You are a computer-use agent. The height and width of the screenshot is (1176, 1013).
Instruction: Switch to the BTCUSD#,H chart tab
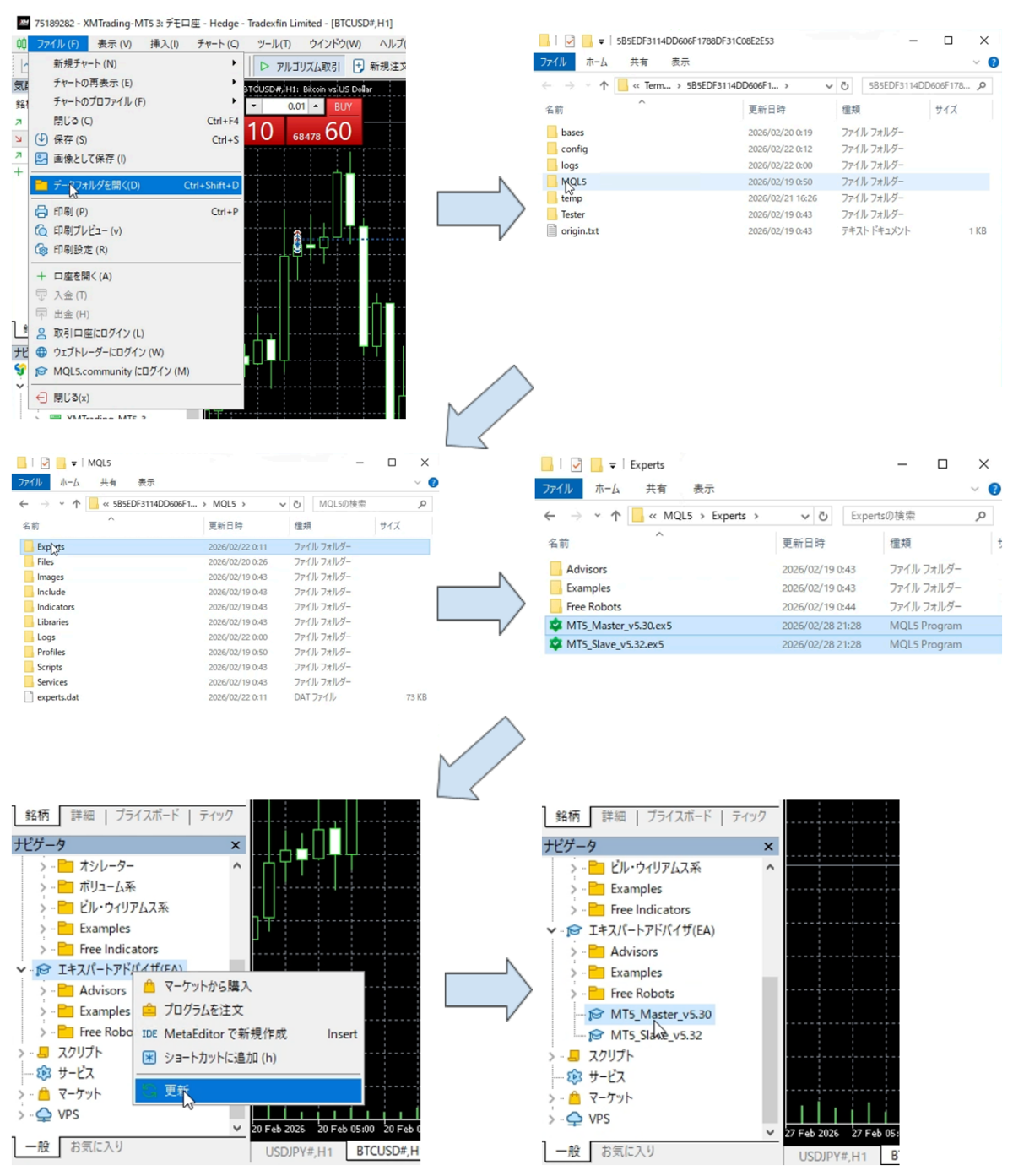pyautogui.click(x=386, y=1152)
